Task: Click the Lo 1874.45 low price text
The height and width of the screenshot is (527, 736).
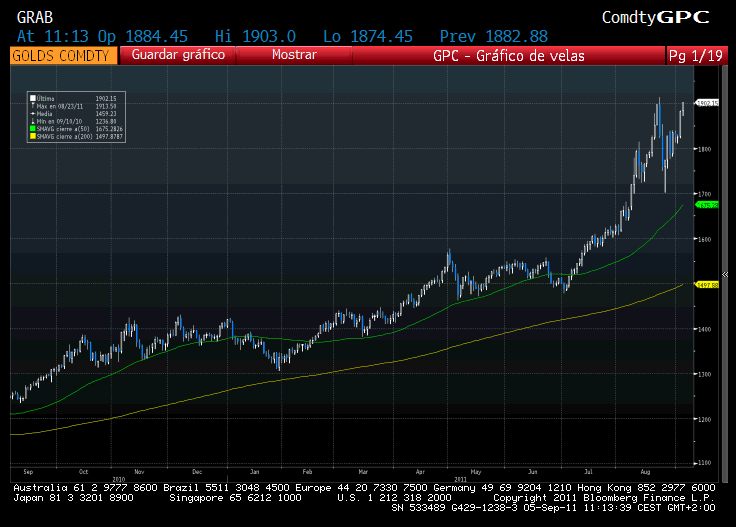Action: tap(368, 37)
